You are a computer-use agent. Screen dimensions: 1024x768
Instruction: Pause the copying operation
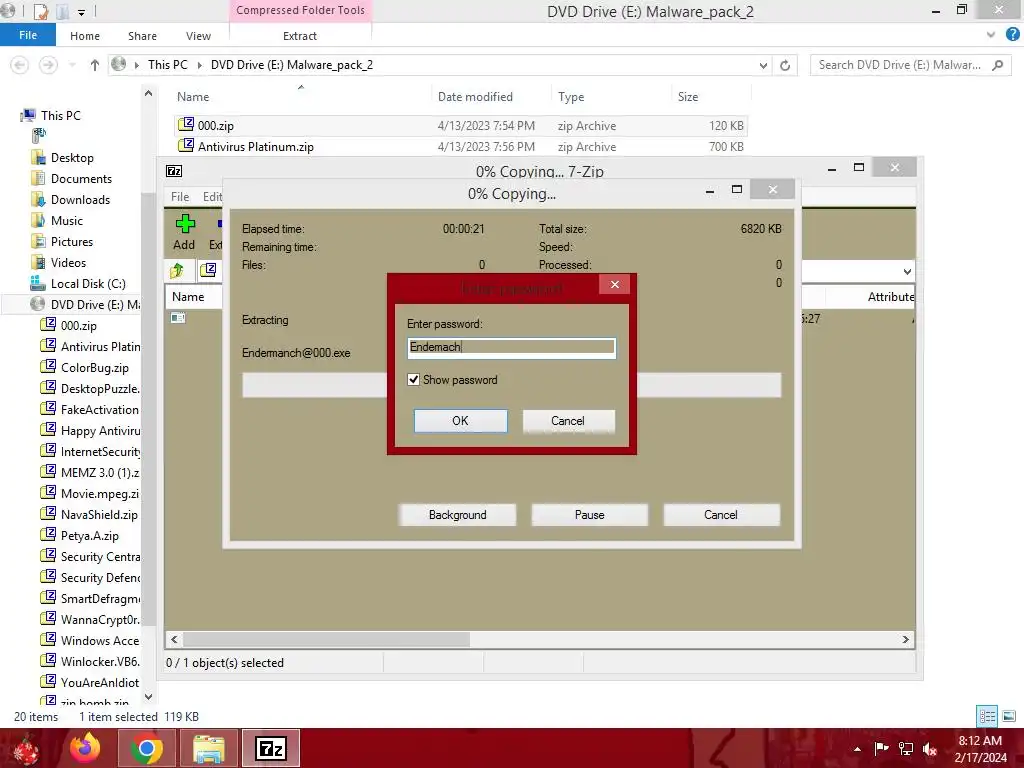point(589,515)
